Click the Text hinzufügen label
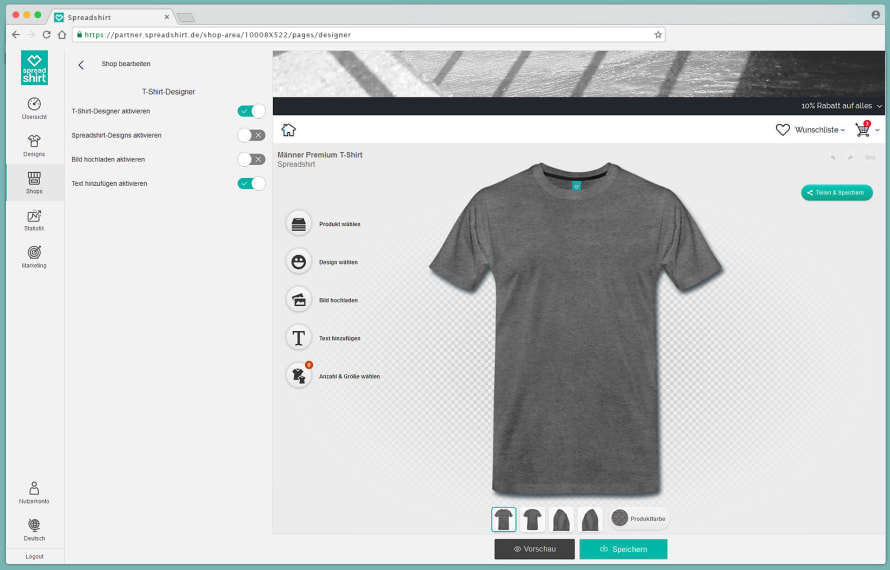The height and width of the screenshot is (570, 890). click(x=339, y=338)
